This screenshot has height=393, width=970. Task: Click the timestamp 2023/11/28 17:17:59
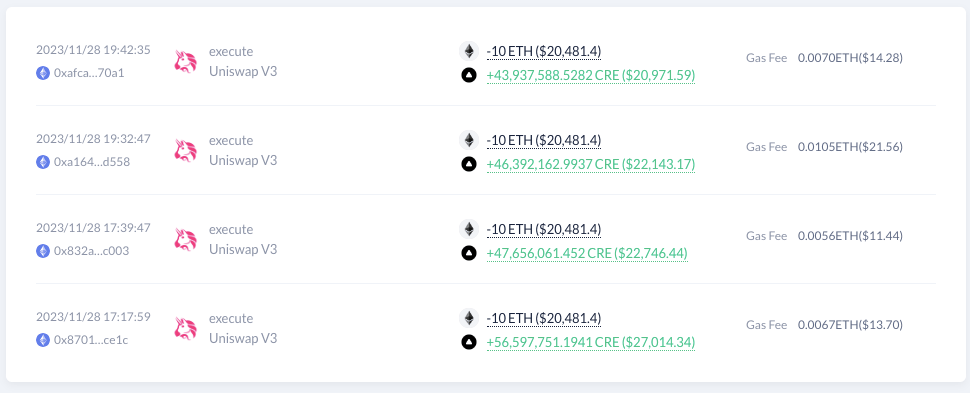coord(93,317)
